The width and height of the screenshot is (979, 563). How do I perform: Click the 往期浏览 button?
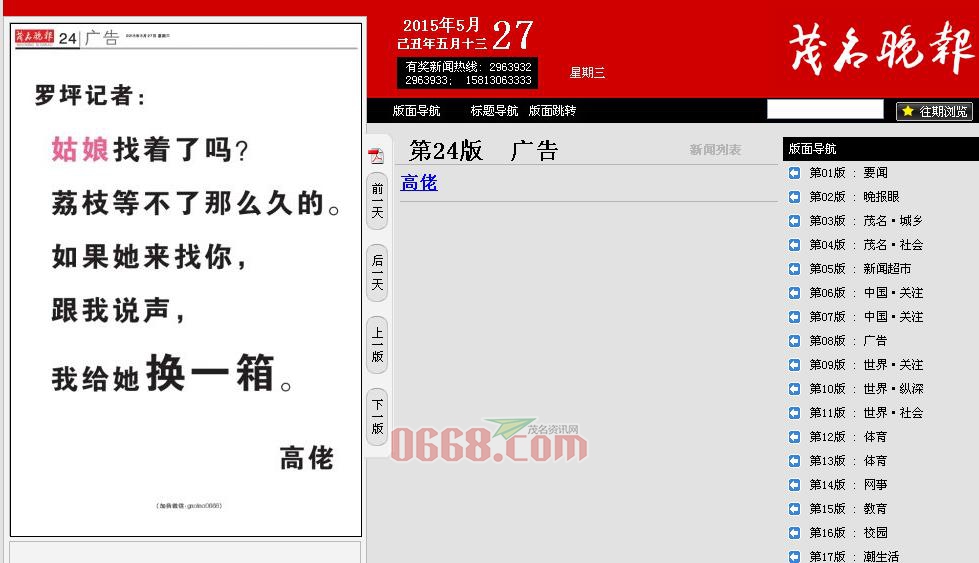coord(934,111)
